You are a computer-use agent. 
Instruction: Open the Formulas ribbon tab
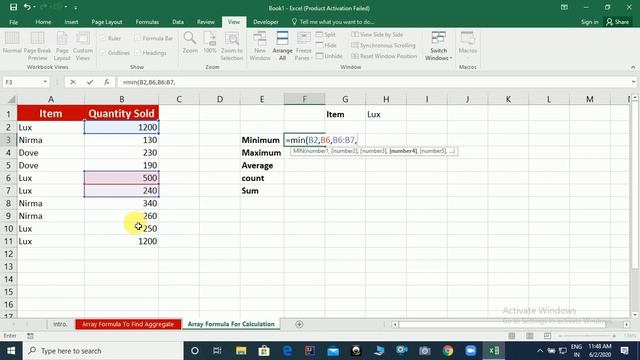point(147,22)
